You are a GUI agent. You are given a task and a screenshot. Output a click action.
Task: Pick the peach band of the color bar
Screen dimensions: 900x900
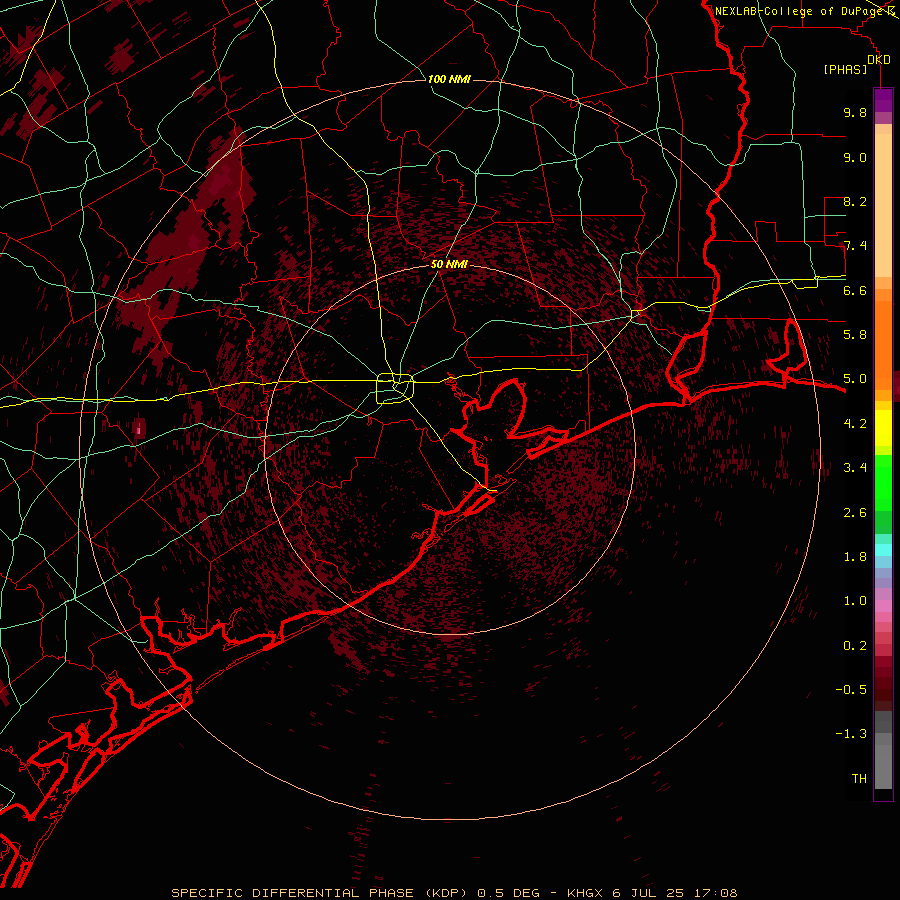tap(883, 207)
